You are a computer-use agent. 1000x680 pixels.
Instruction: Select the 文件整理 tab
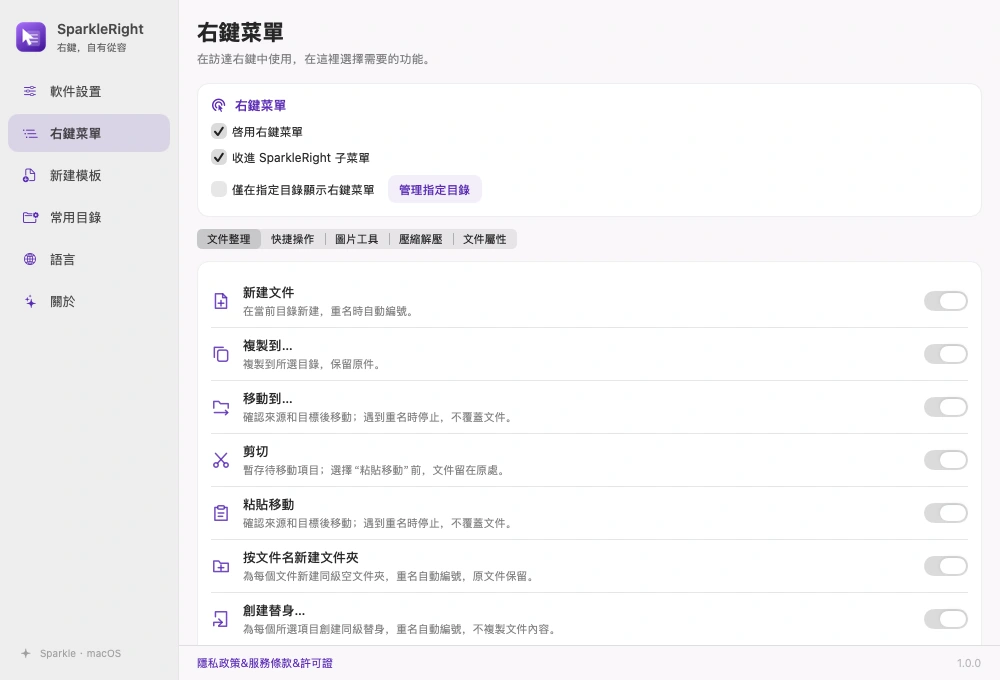tap(228, 239)
